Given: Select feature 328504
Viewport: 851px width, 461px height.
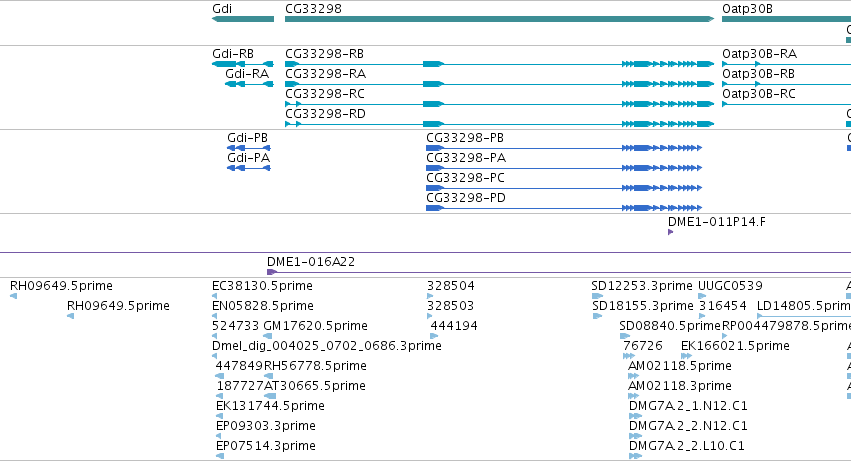Looking at the screenshot, I should point(450,286).
